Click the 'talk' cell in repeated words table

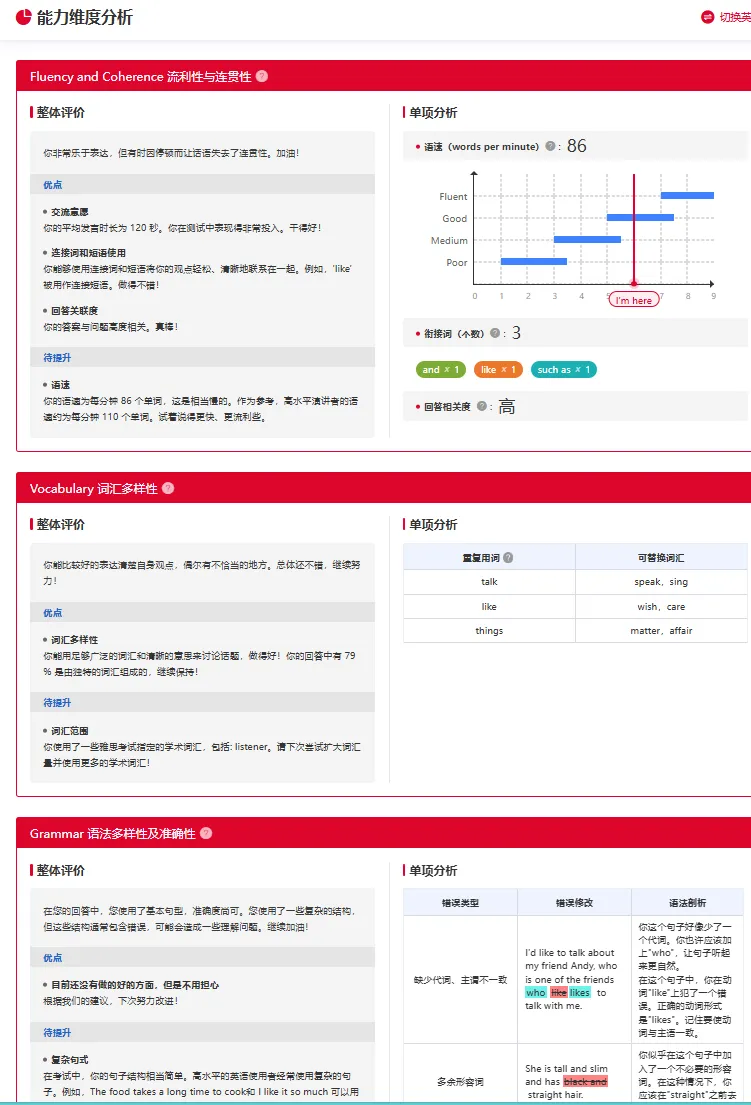(489, 582)
